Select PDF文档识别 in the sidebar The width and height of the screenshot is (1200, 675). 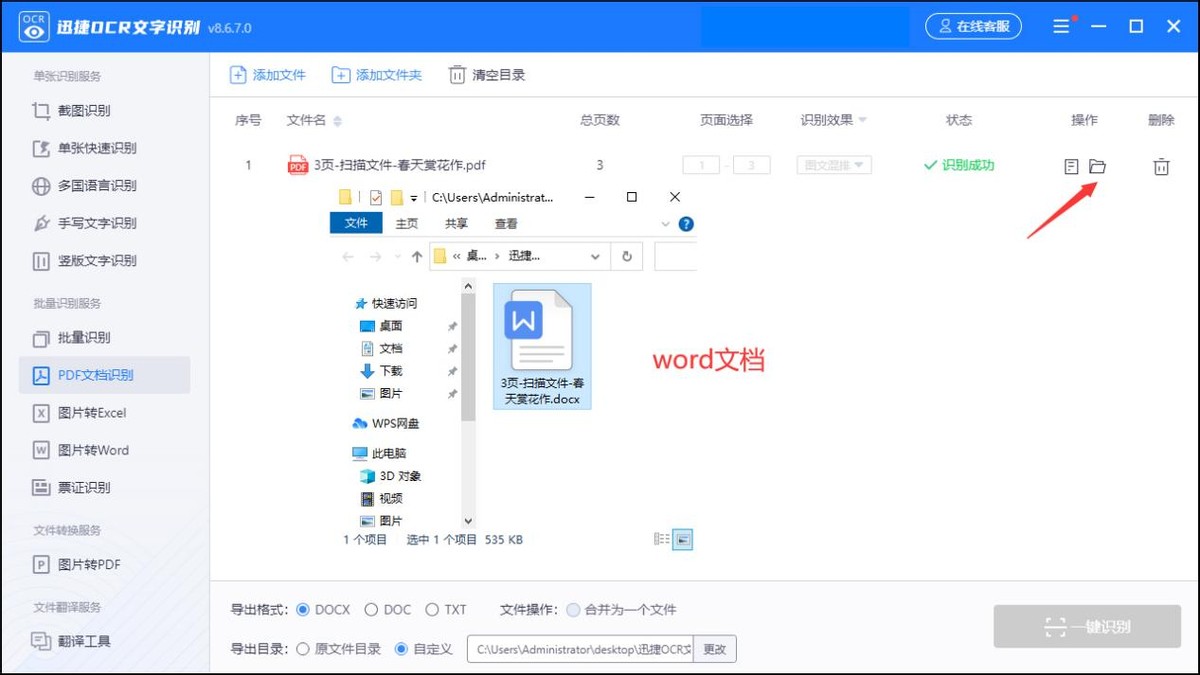[104, 375]
